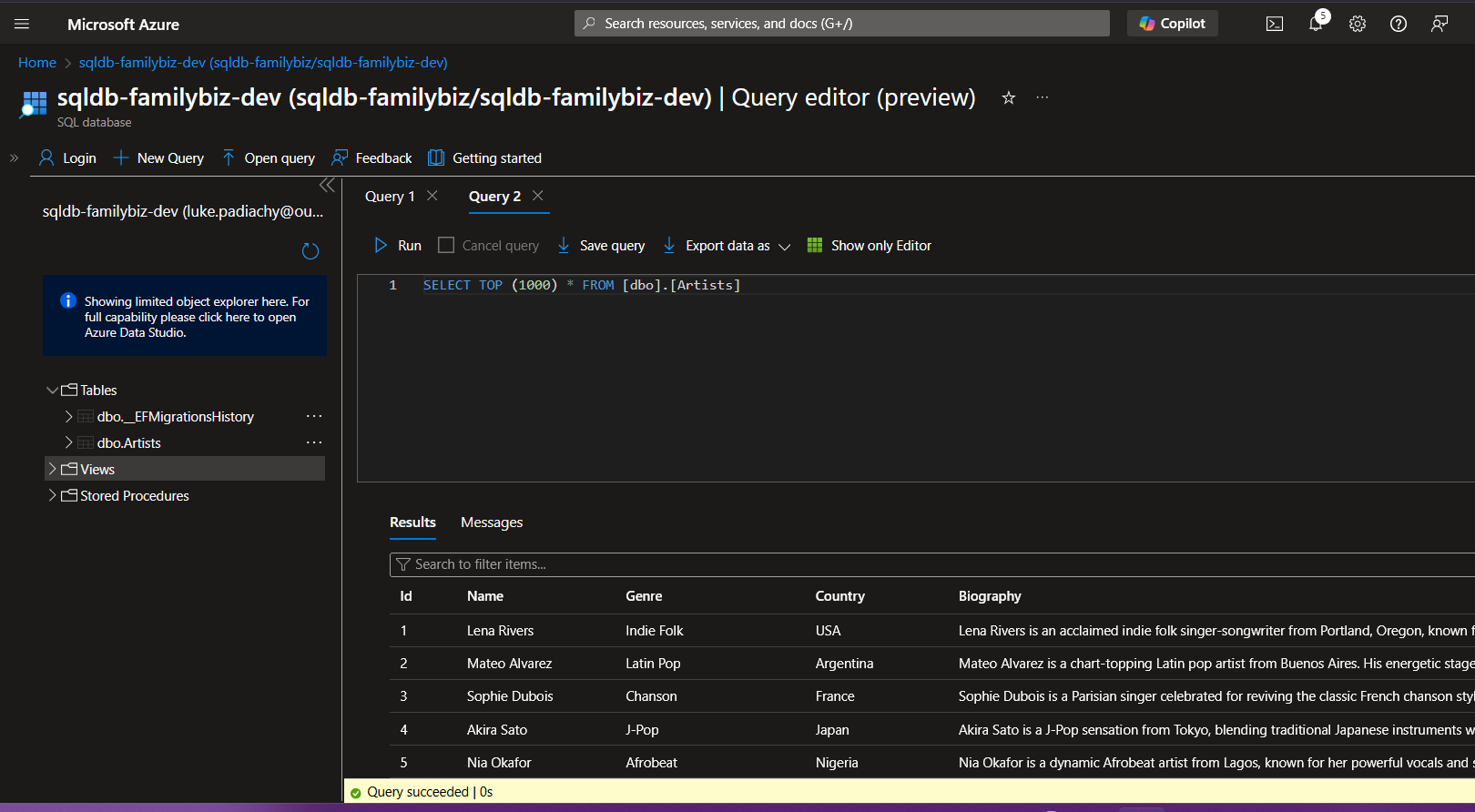Click the Nigeria country cell
This screenshot has height=812, width=1475.
coord(837,763)
